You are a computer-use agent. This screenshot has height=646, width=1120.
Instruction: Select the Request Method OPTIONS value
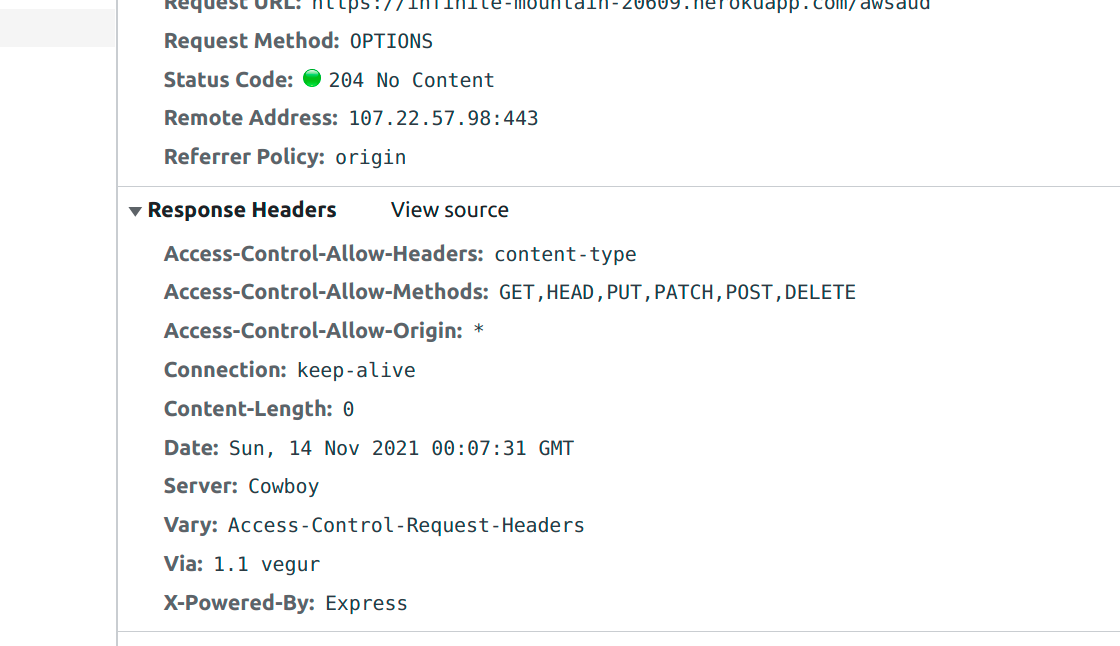tap(390, 41)
